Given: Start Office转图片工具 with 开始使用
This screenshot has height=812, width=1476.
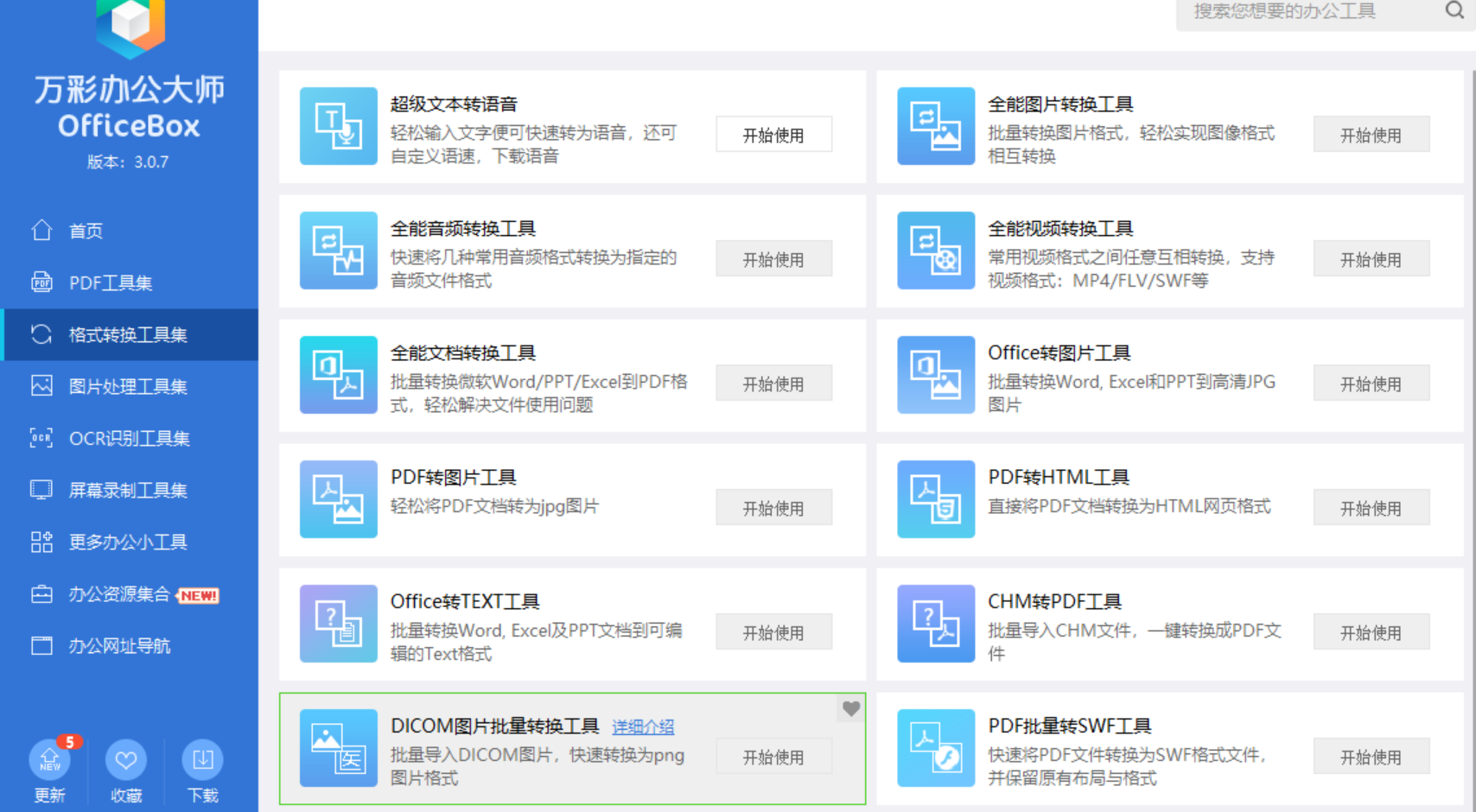Looking at the screenshot, I should click(x=1371, y=384).
